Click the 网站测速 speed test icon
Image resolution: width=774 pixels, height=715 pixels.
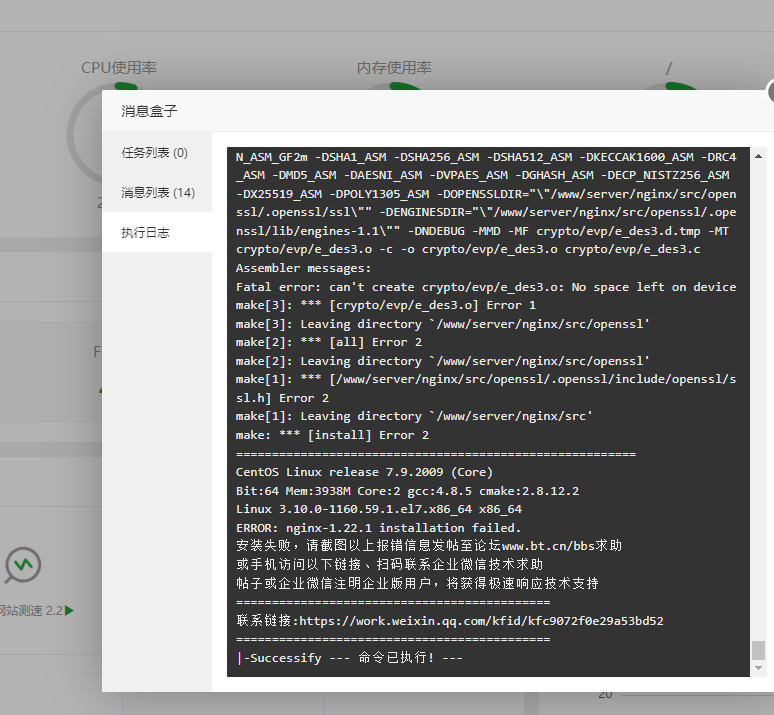pos(23,565)
